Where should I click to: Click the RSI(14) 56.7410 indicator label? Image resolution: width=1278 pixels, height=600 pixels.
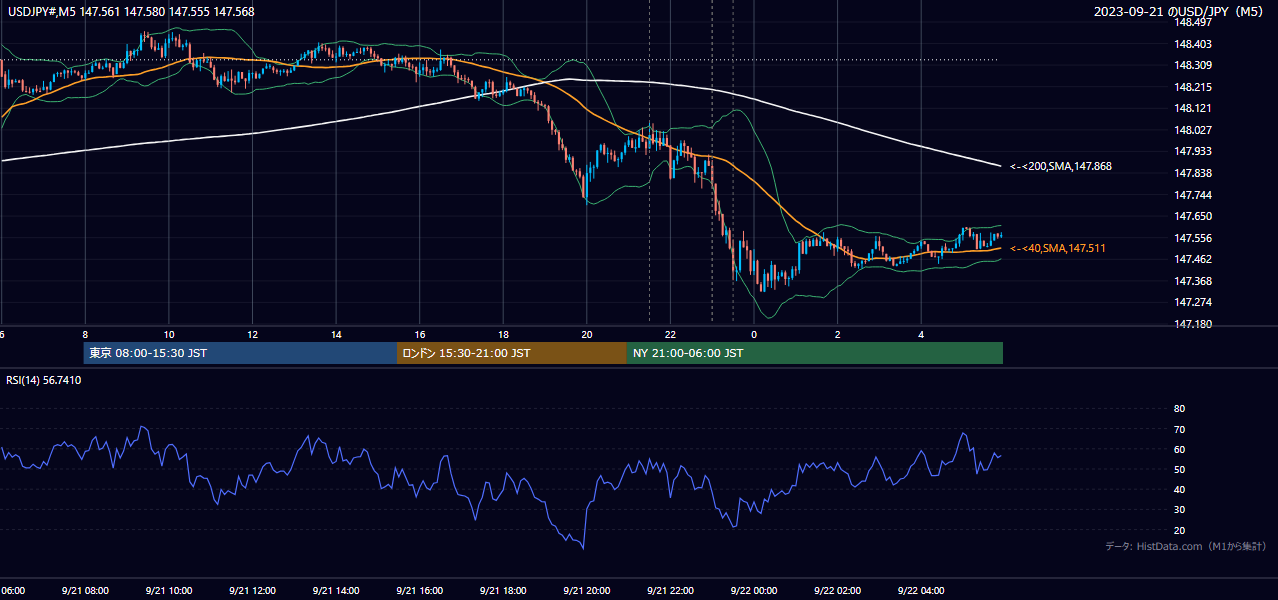44,380
